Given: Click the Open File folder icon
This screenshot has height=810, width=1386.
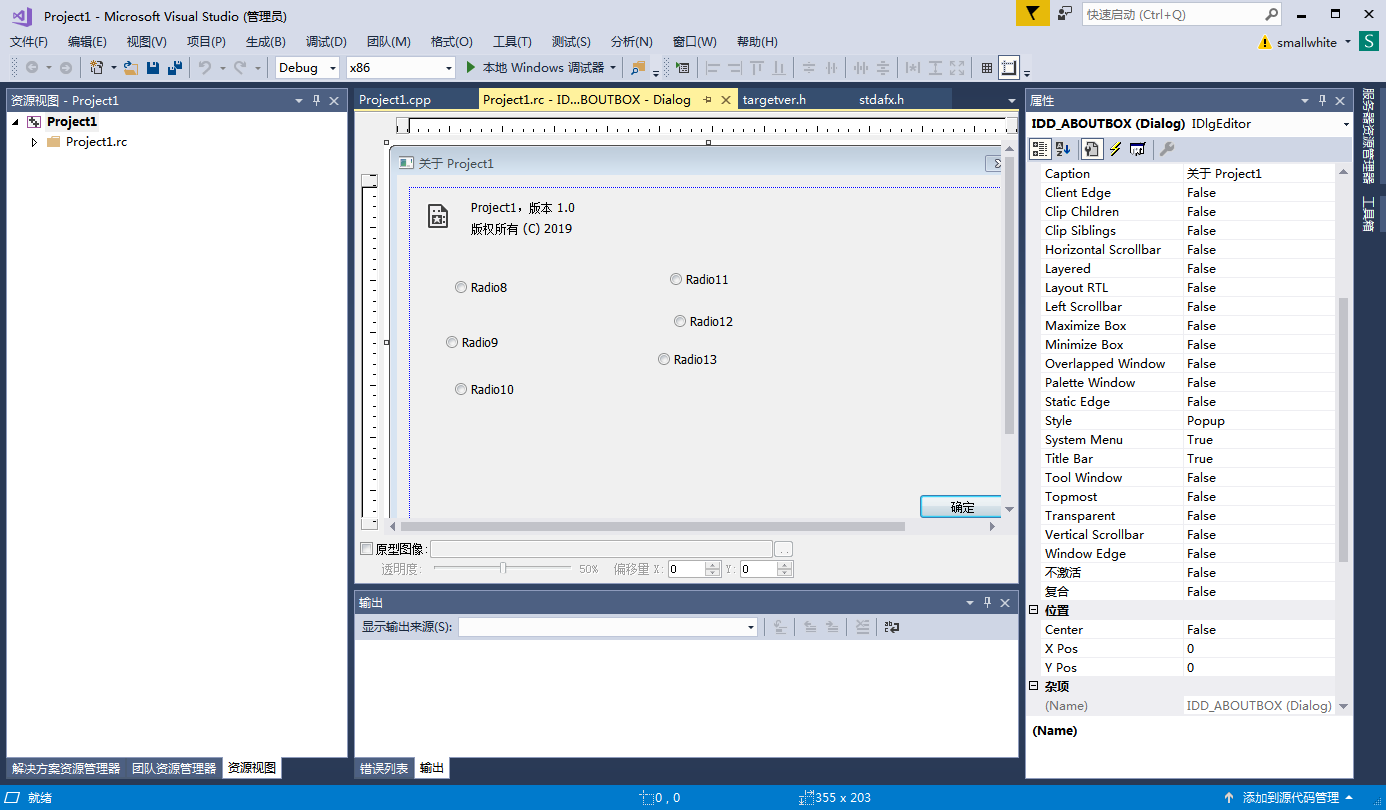Looking at the screenshot, I should tap(130, 68).
